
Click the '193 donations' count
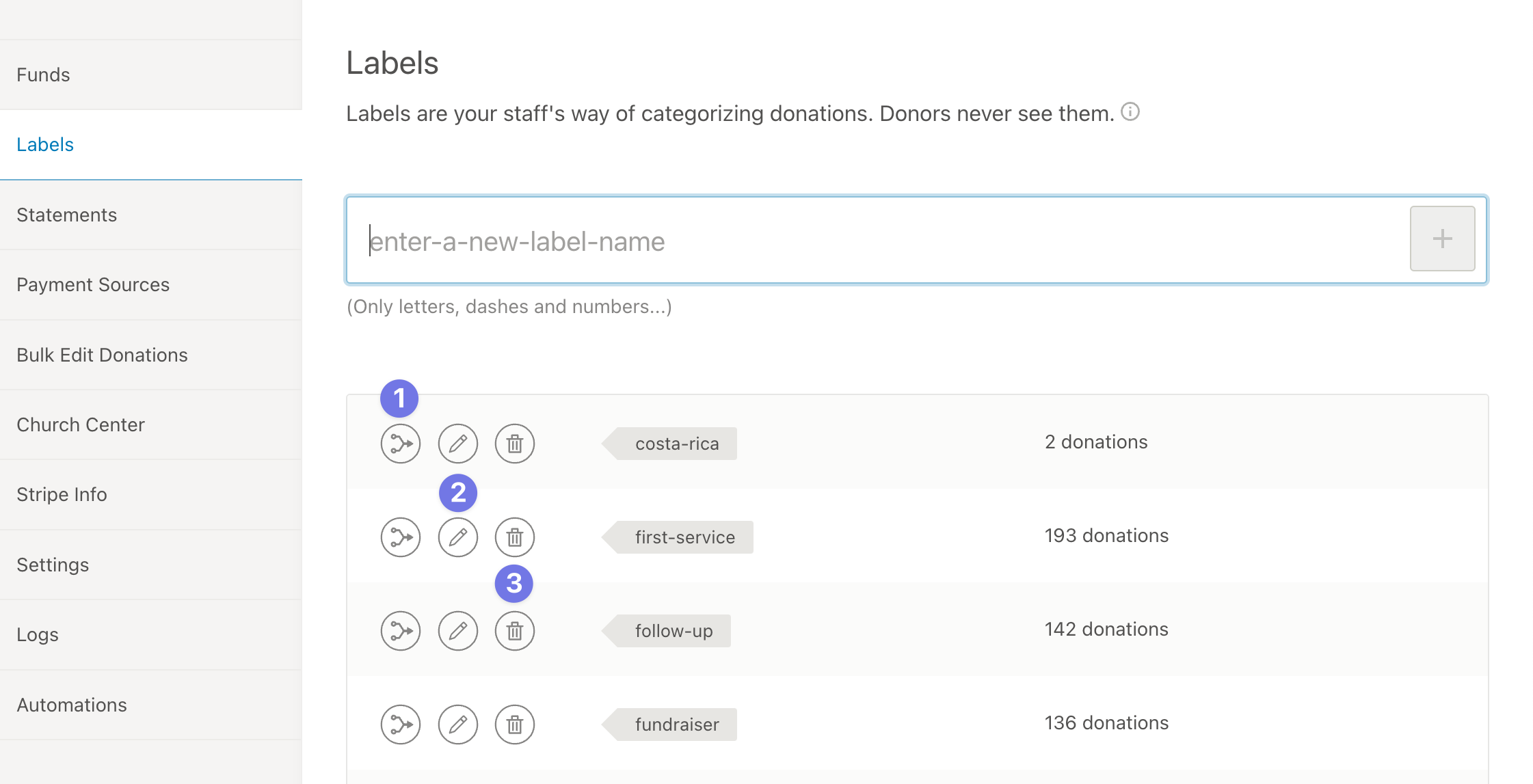click(1106, 536)
